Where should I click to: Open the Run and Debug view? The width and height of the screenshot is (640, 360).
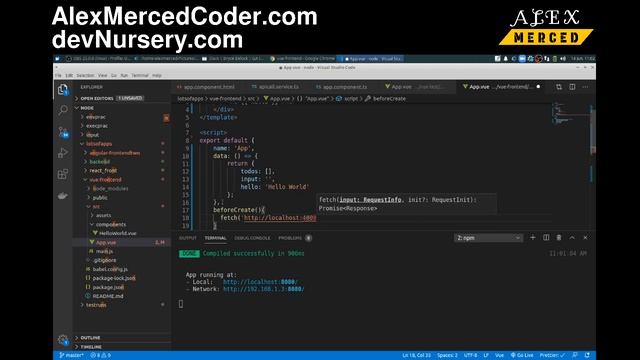[63, 153]
